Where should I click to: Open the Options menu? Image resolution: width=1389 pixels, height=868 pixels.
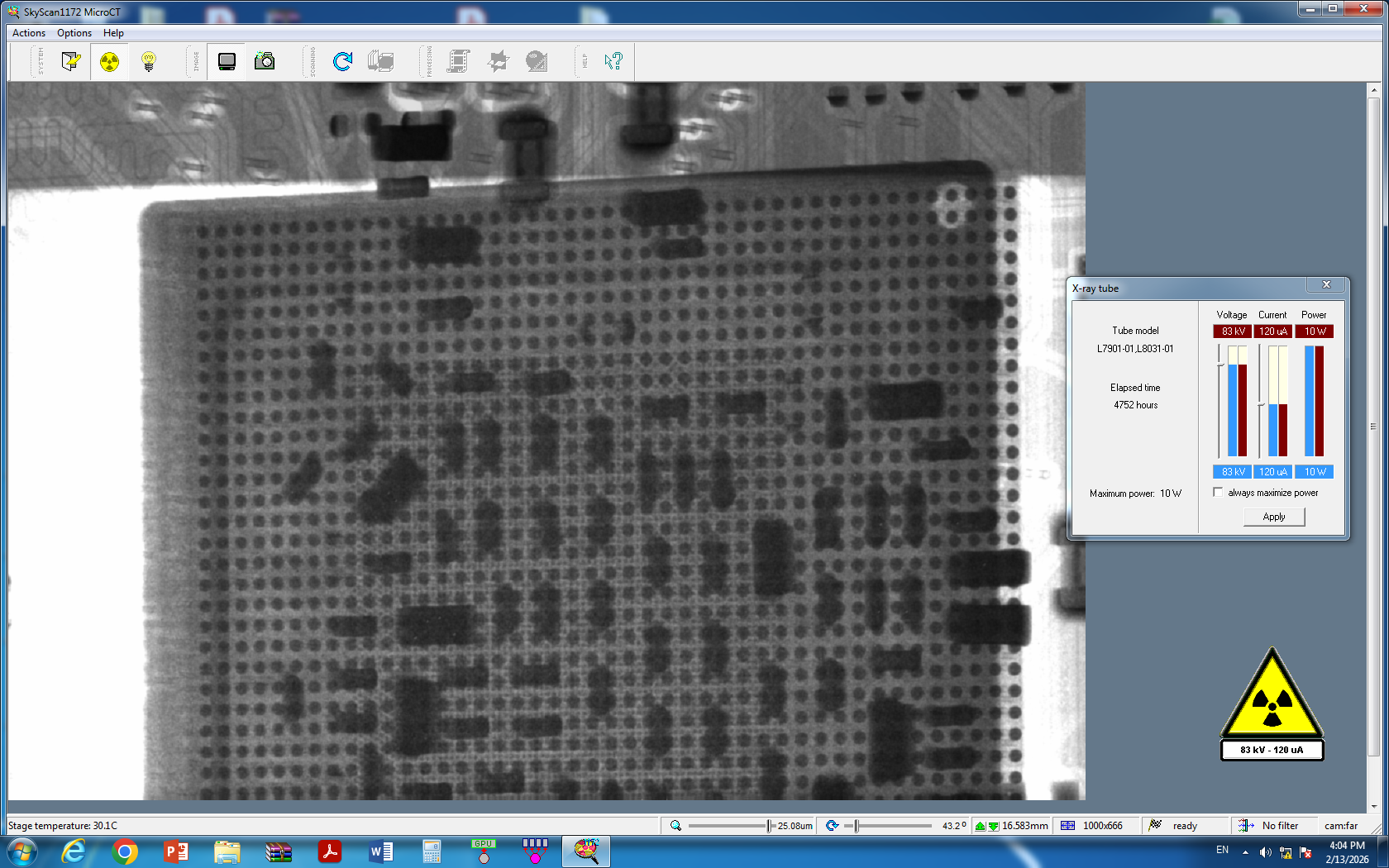pyautogui.click(x=74, y=33)
